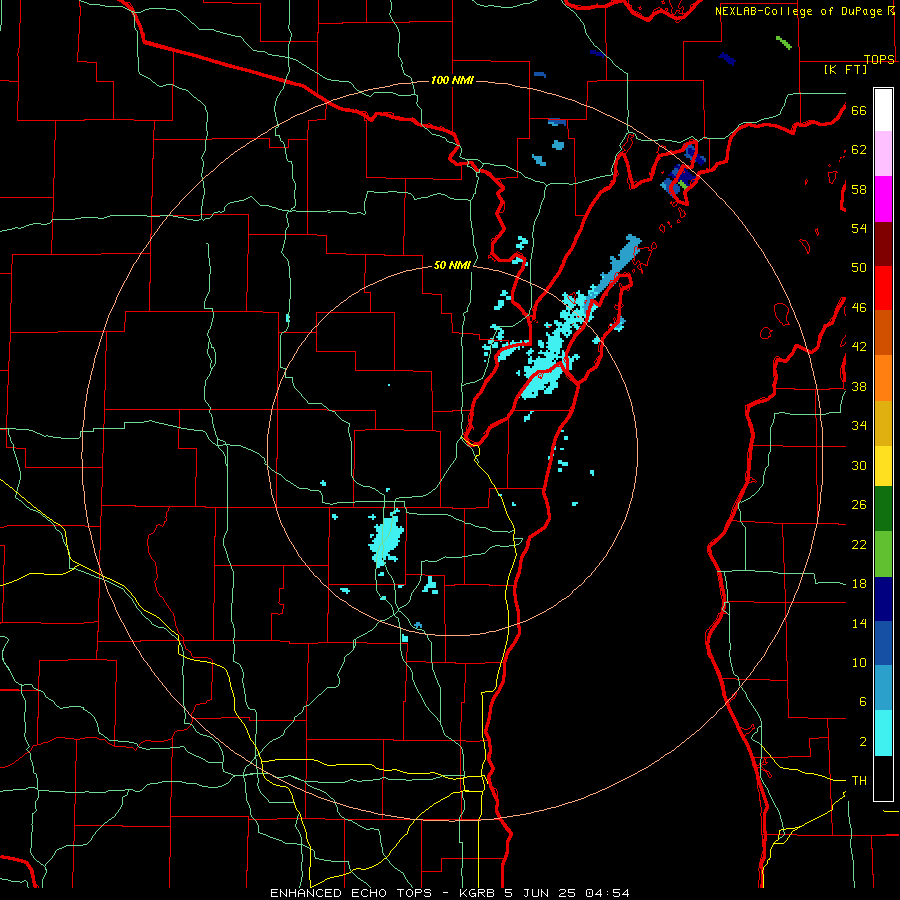This screenshot has height=900, width=900.
Task: Click the "22" legend value
Action: 859,545
